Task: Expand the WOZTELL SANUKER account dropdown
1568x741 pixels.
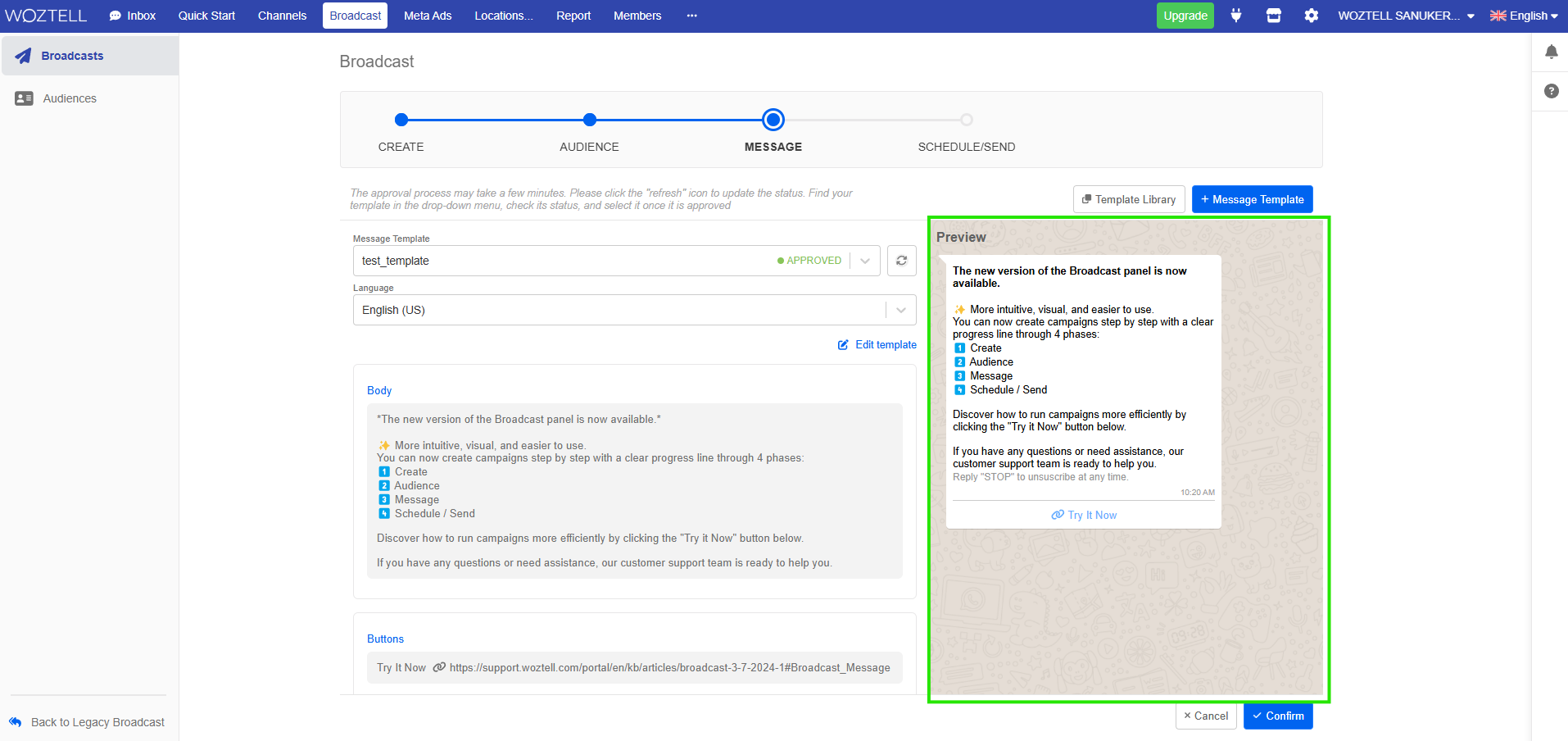Action: [x=1406, y=16]
